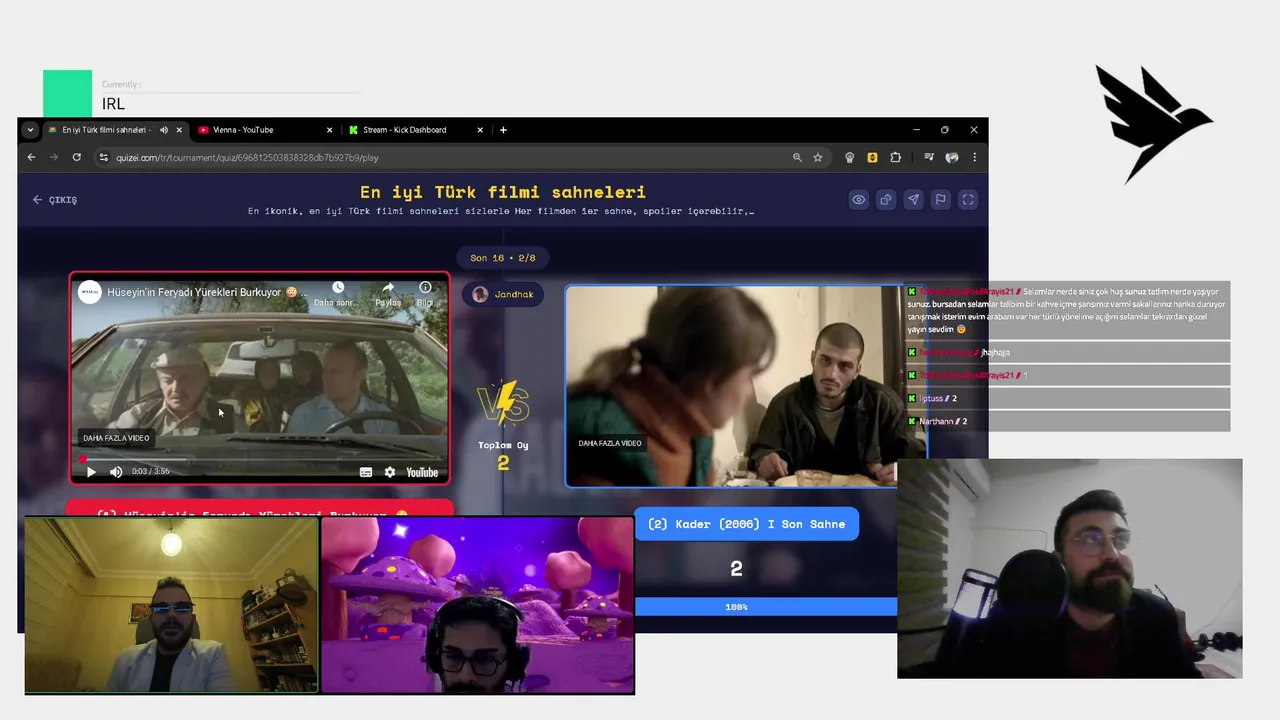Image resolution: width=1280 pixels, height=720 pixels.
Task: Open Chrome three-dot menu
Action: click(x=974, y=157)
